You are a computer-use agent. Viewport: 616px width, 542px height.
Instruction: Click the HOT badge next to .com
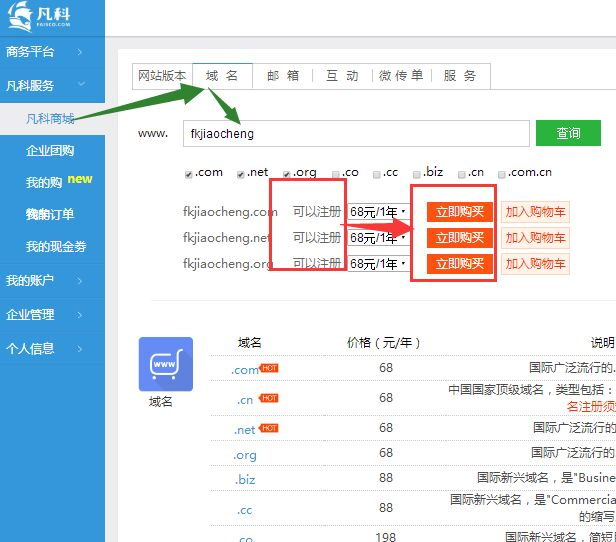[x=269, y=368]
